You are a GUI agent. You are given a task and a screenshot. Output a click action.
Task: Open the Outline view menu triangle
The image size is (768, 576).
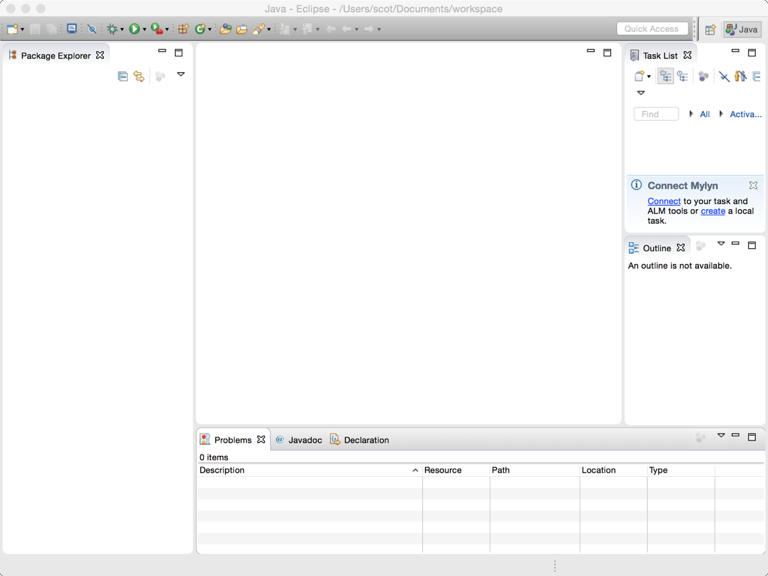pos(721,243)
